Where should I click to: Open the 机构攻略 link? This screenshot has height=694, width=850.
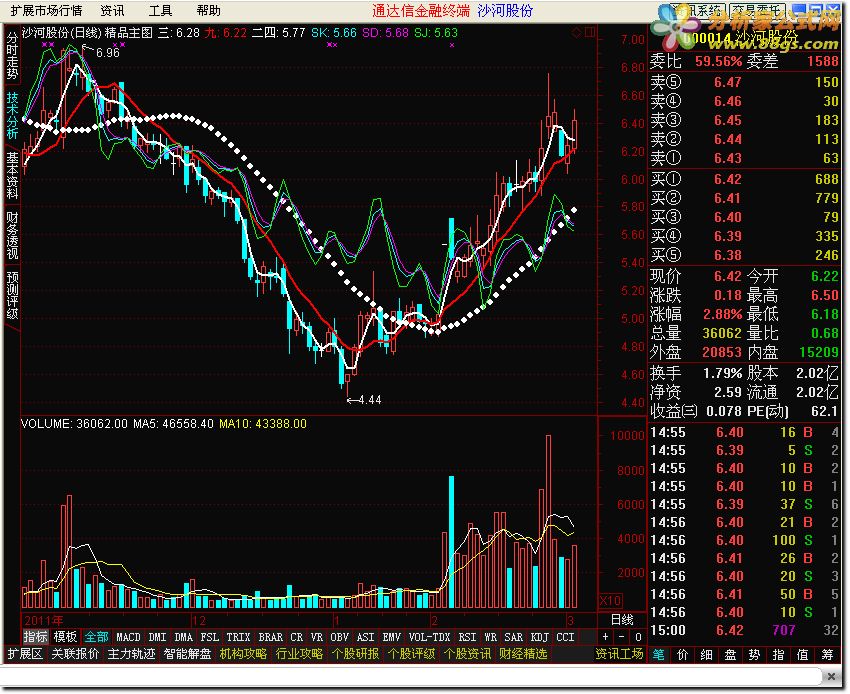tap(243, 654)
